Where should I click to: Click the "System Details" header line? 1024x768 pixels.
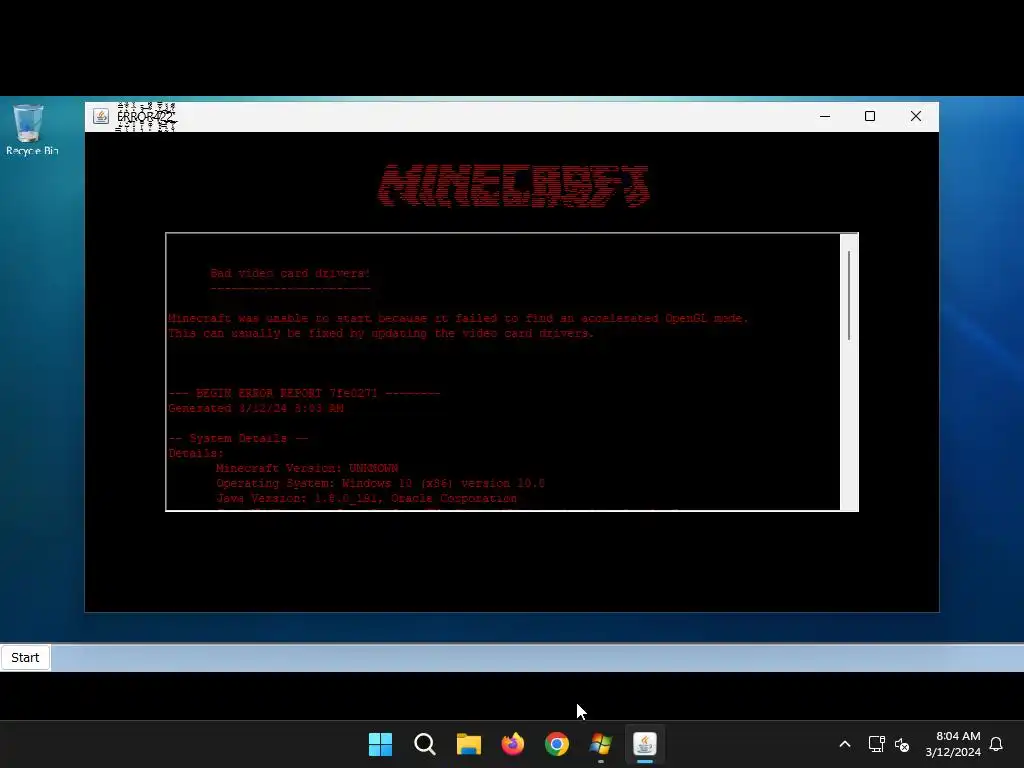pos(238,438)
